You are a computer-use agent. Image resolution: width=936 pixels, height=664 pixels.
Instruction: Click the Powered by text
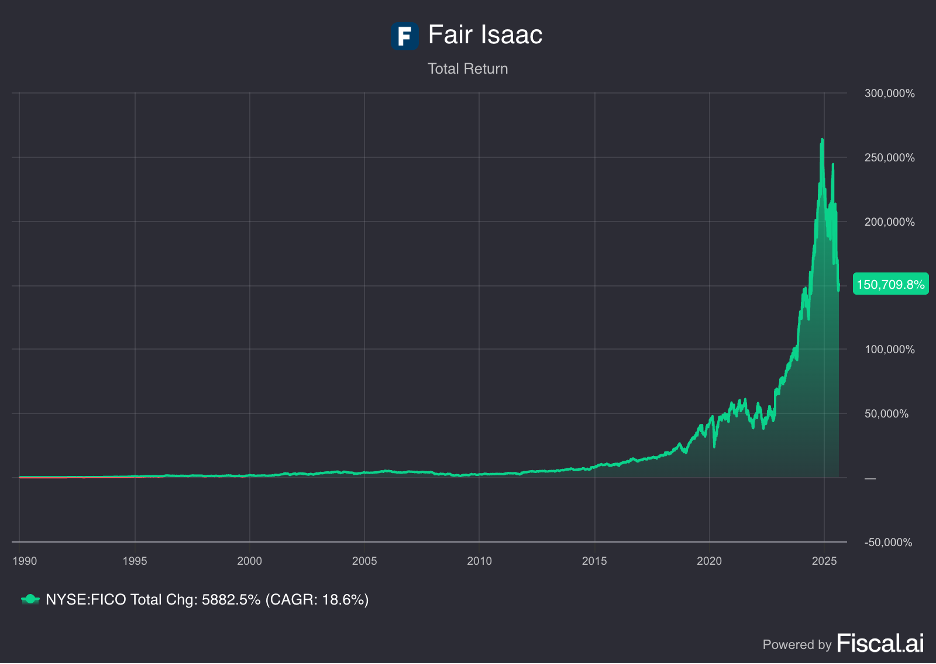(797, 645)
